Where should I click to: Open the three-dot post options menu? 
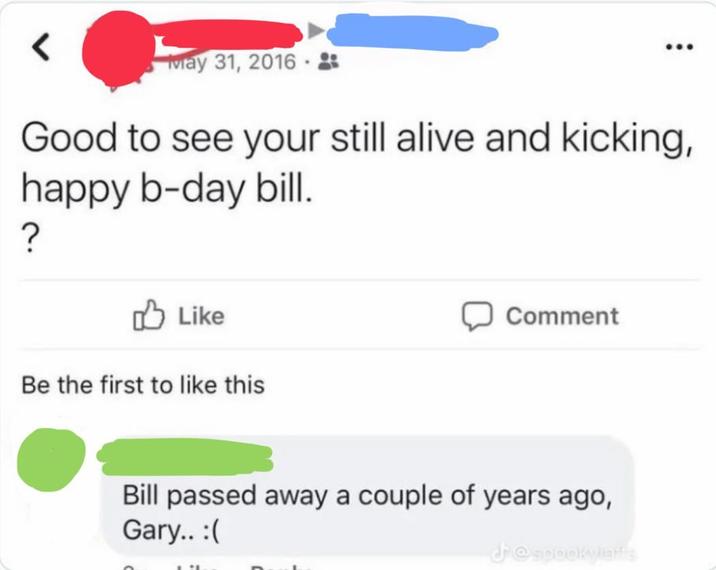tap(679, 46)
